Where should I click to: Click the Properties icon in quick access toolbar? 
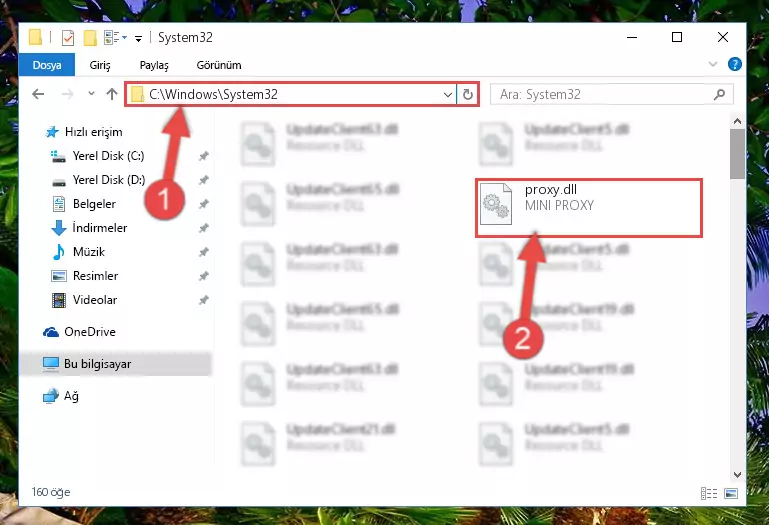(68, 37)
